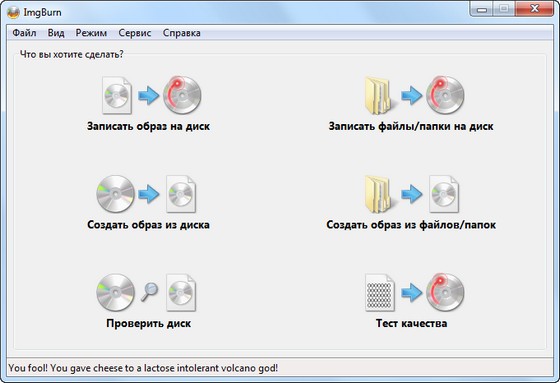Click the blue arrow above Создать образ из диска

click(149, 194)
